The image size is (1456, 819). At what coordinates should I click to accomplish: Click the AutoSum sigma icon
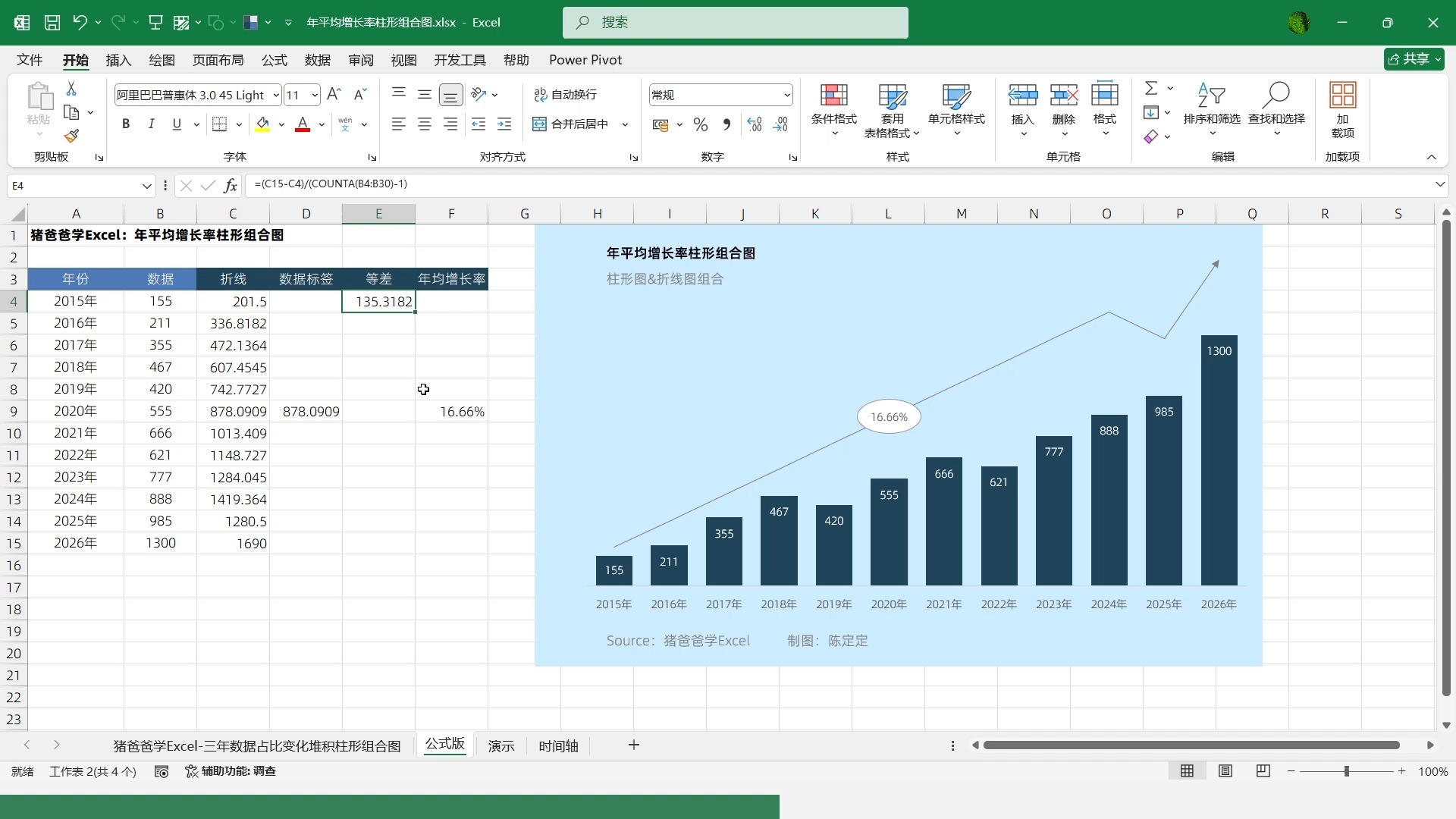[1151, 89]
